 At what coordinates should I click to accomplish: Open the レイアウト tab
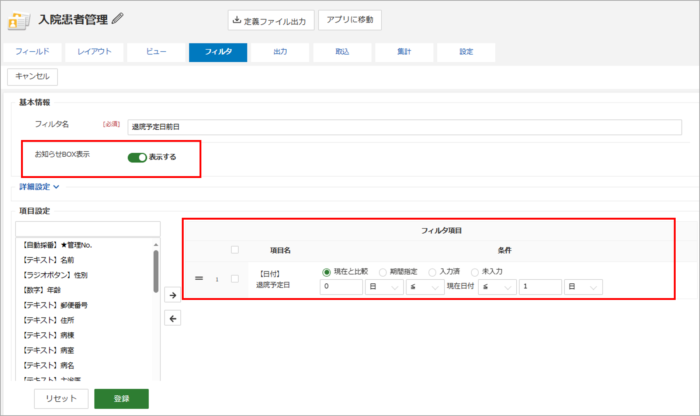[x=94, y=52]
